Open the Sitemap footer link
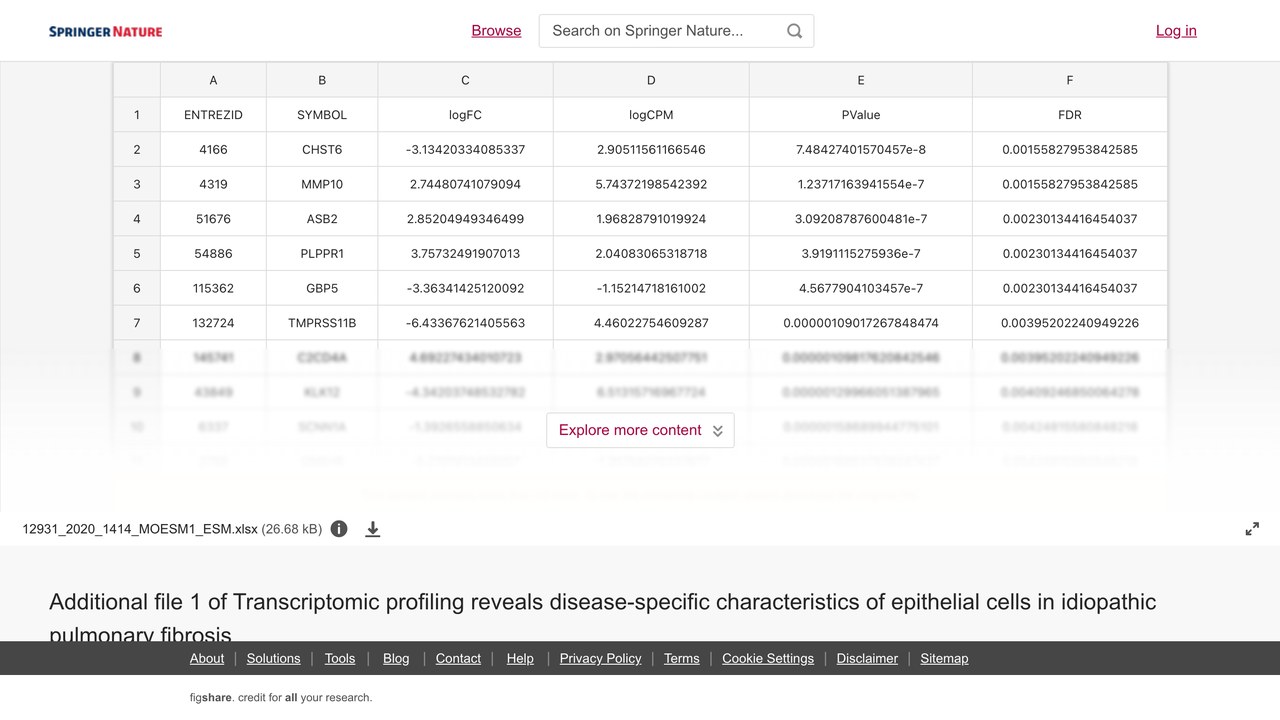This screenshot has width=1280, height=720. tap(944, 658)
